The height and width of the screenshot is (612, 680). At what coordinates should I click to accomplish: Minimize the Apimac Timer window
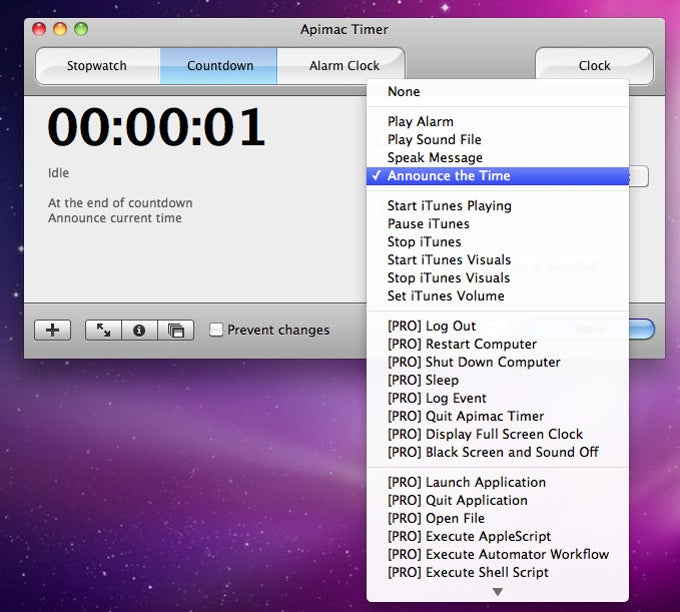60,29
